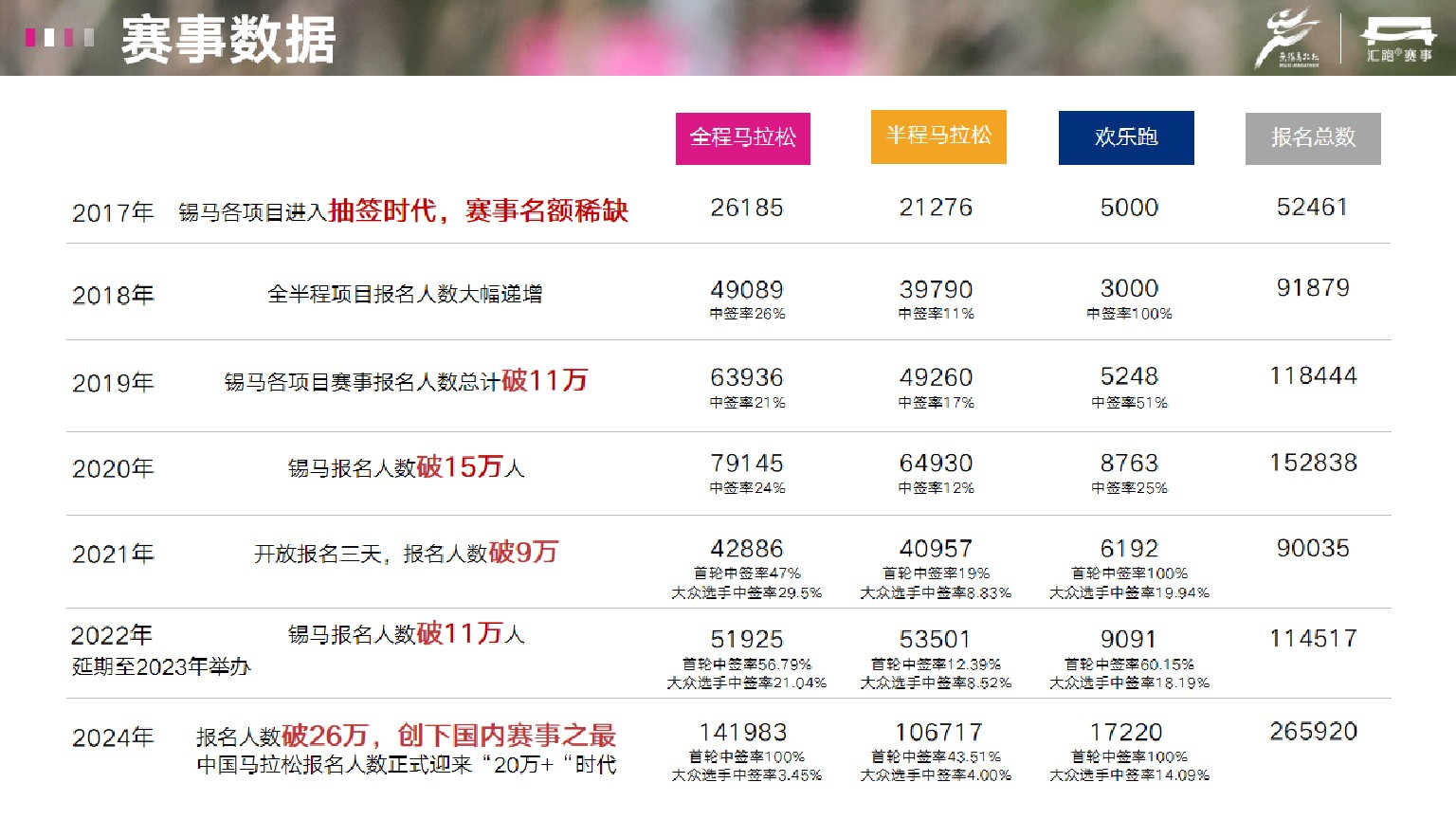This screenshot has height=819, width=1456.
Task: Click the 2024年 row label
Action: tap(114, 739)
